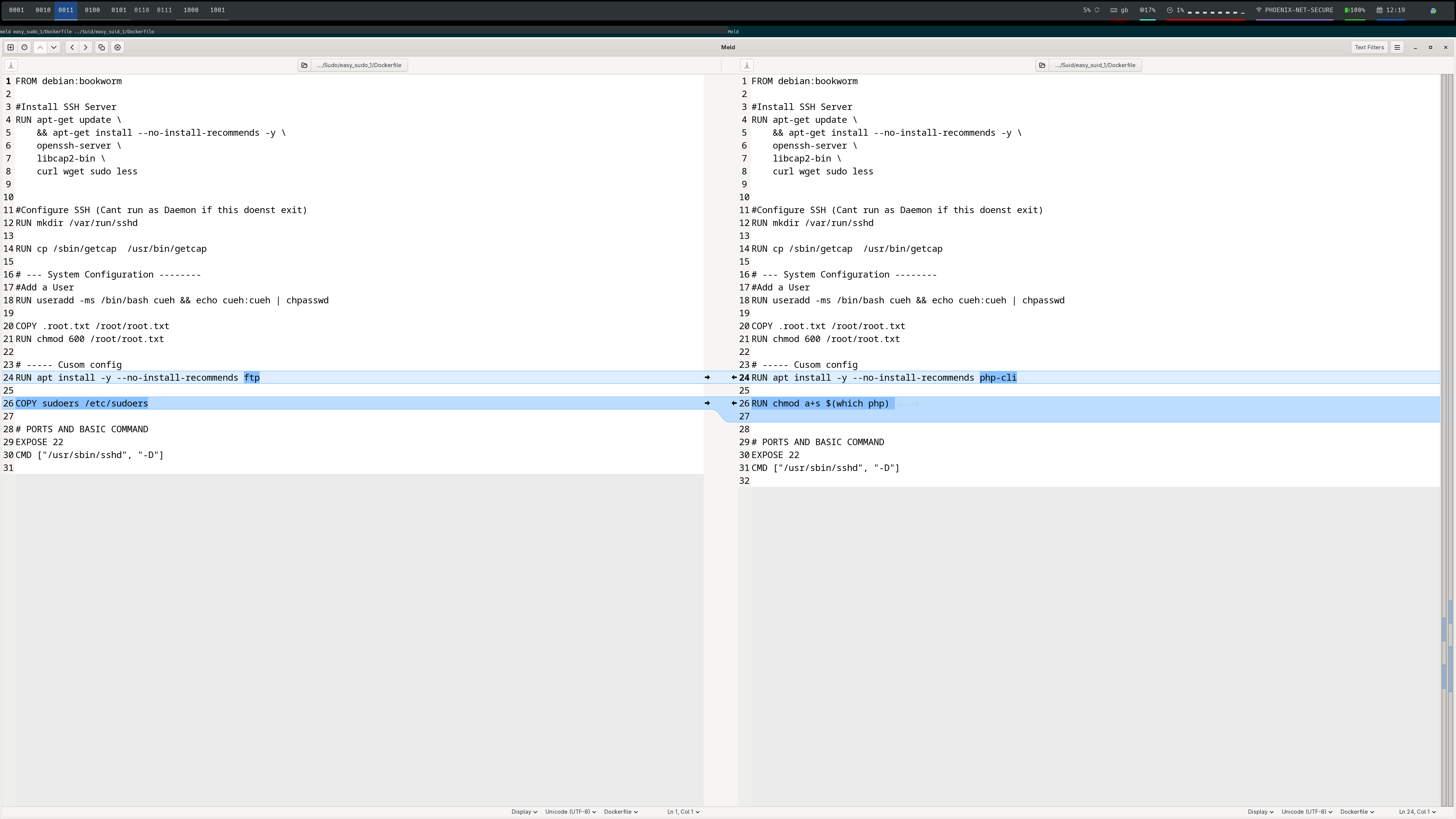
Task: Click the push change right chevron
Action: pyautogui.click(x=85, y=47)
